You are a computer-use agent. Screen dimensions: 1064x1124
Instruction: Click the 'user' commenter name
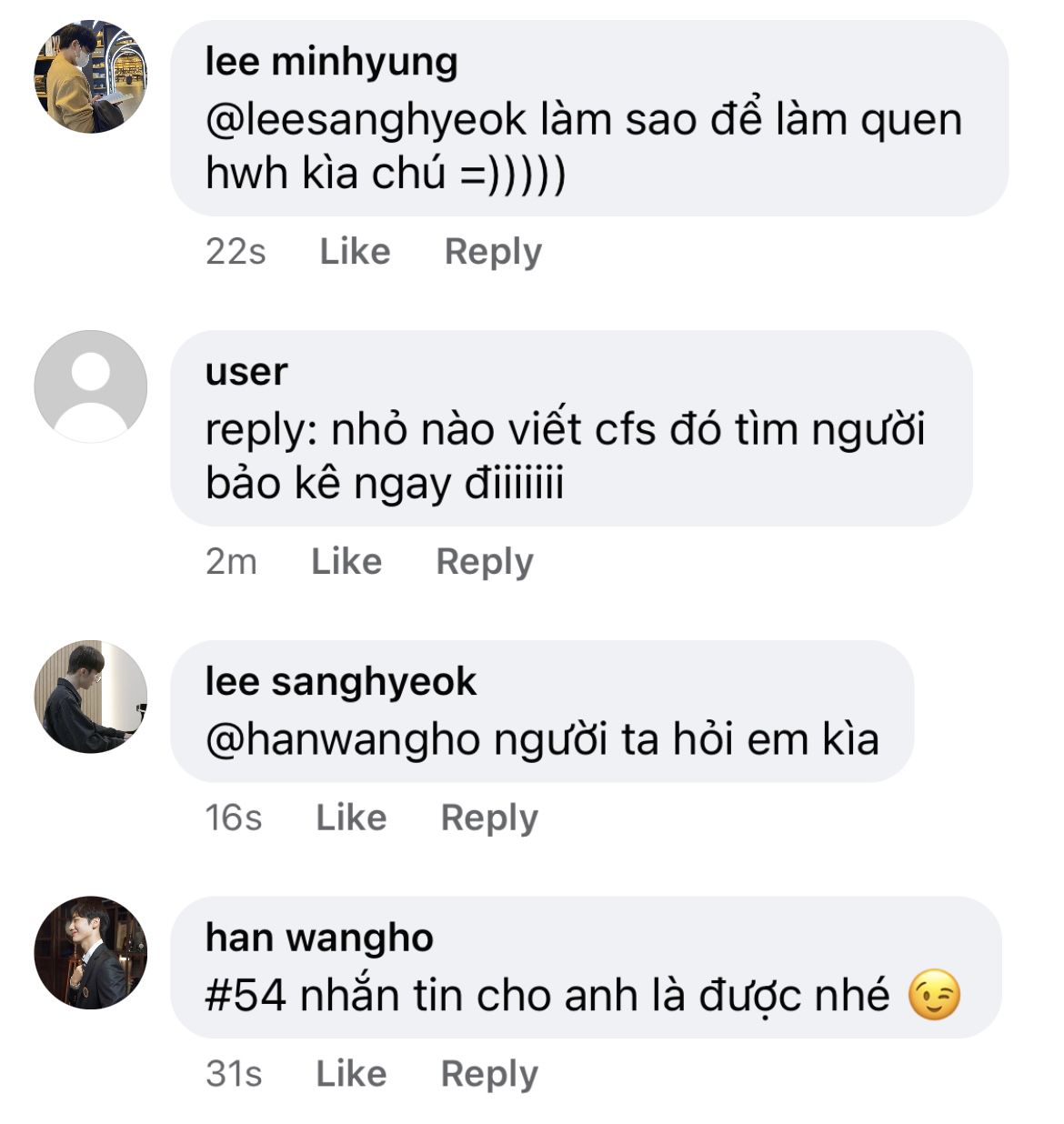pos(246,371)
